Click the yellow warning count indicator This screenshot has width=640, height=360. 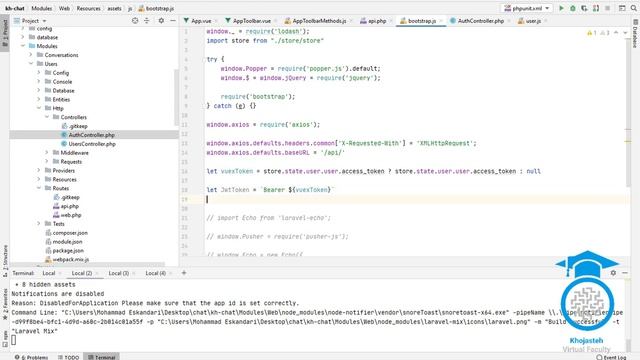click(592, 33)
